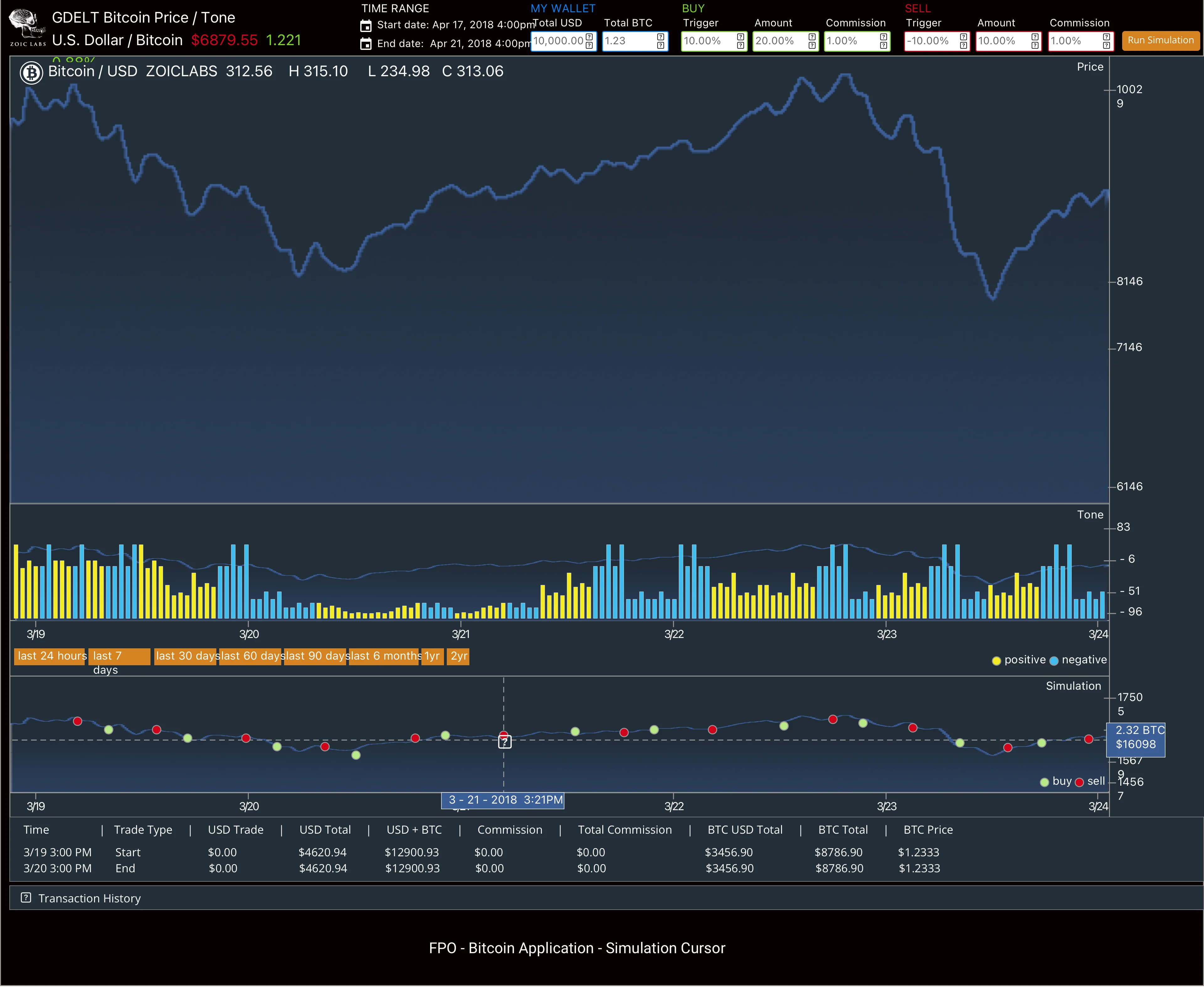Click upper stepper icon in Sell Trigger field
The image size is (1204, 988).
pyautogui.click(x=963, y=37)
